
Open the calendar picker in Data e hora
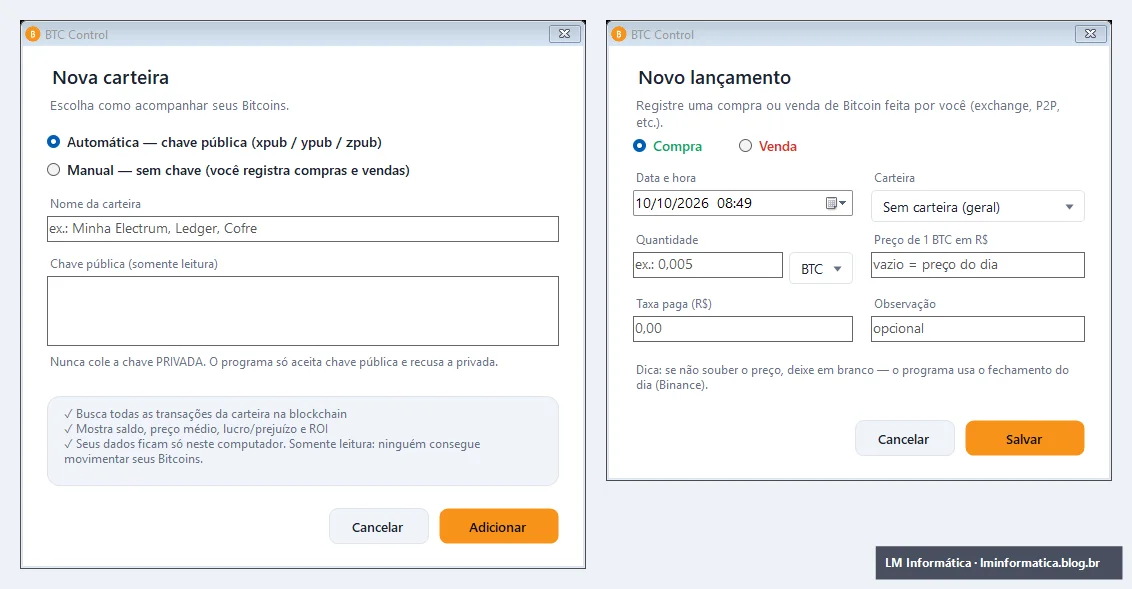point(836,204)
